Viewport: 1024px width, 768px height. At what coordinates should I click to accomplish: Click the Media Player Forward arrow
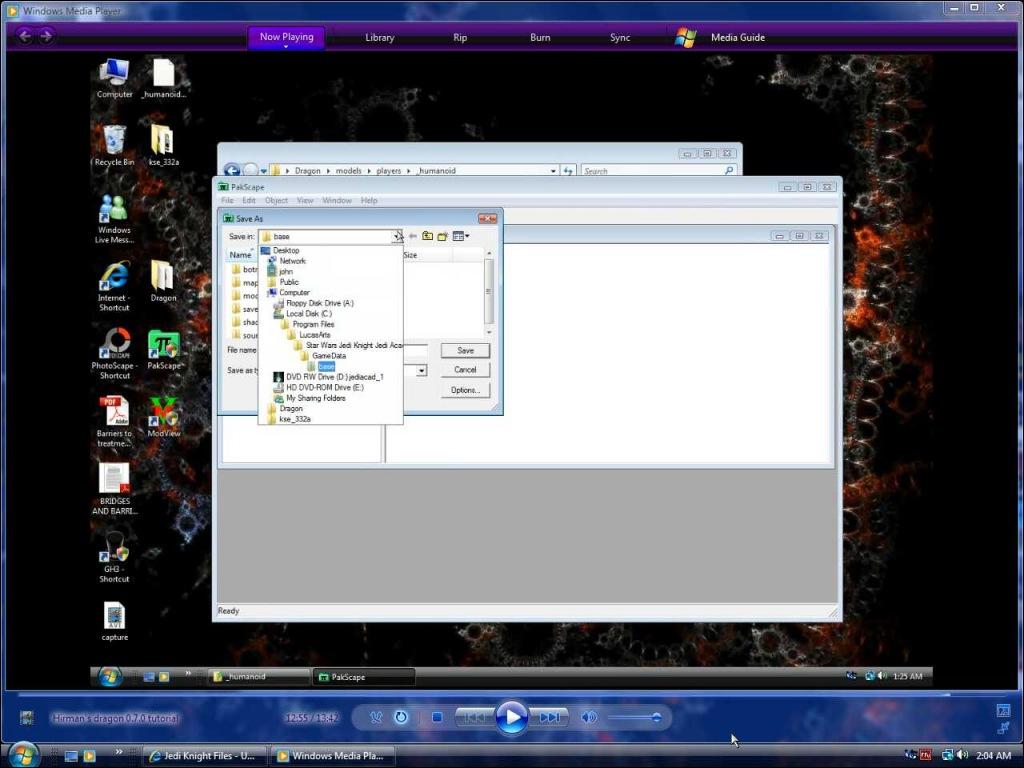pos(46,36)
